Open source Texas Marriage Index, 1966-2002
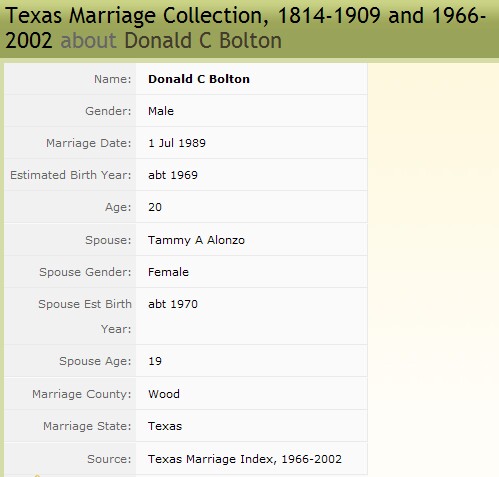499x477 pixels. pyautogui.click(x=245, y=459)
